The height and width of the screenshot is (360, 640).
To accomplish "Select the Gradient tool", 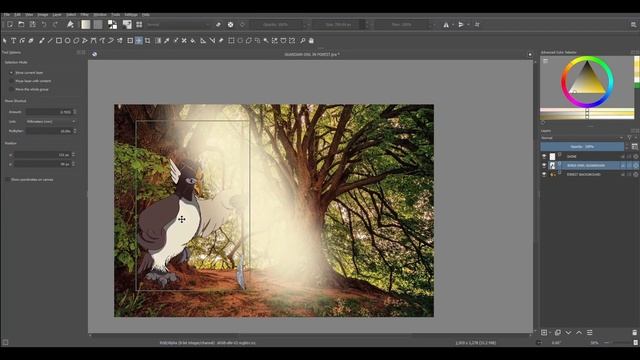I will (x=158, y=41).
